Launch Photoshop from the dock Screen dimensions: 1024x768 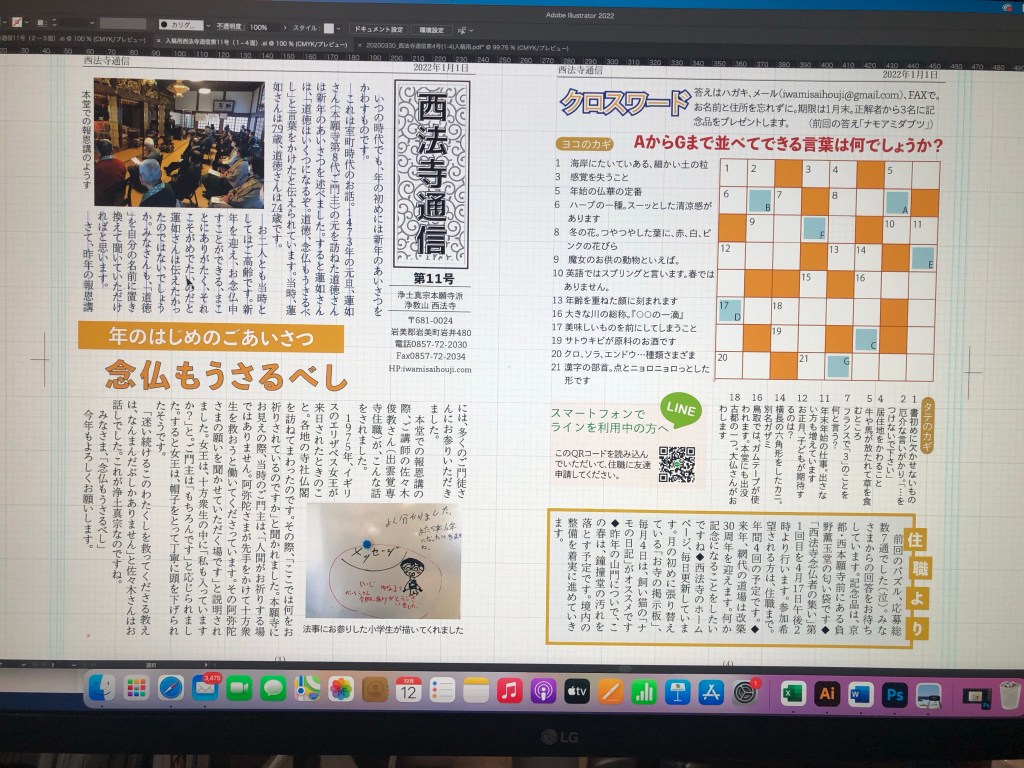[x=894, y=693]
